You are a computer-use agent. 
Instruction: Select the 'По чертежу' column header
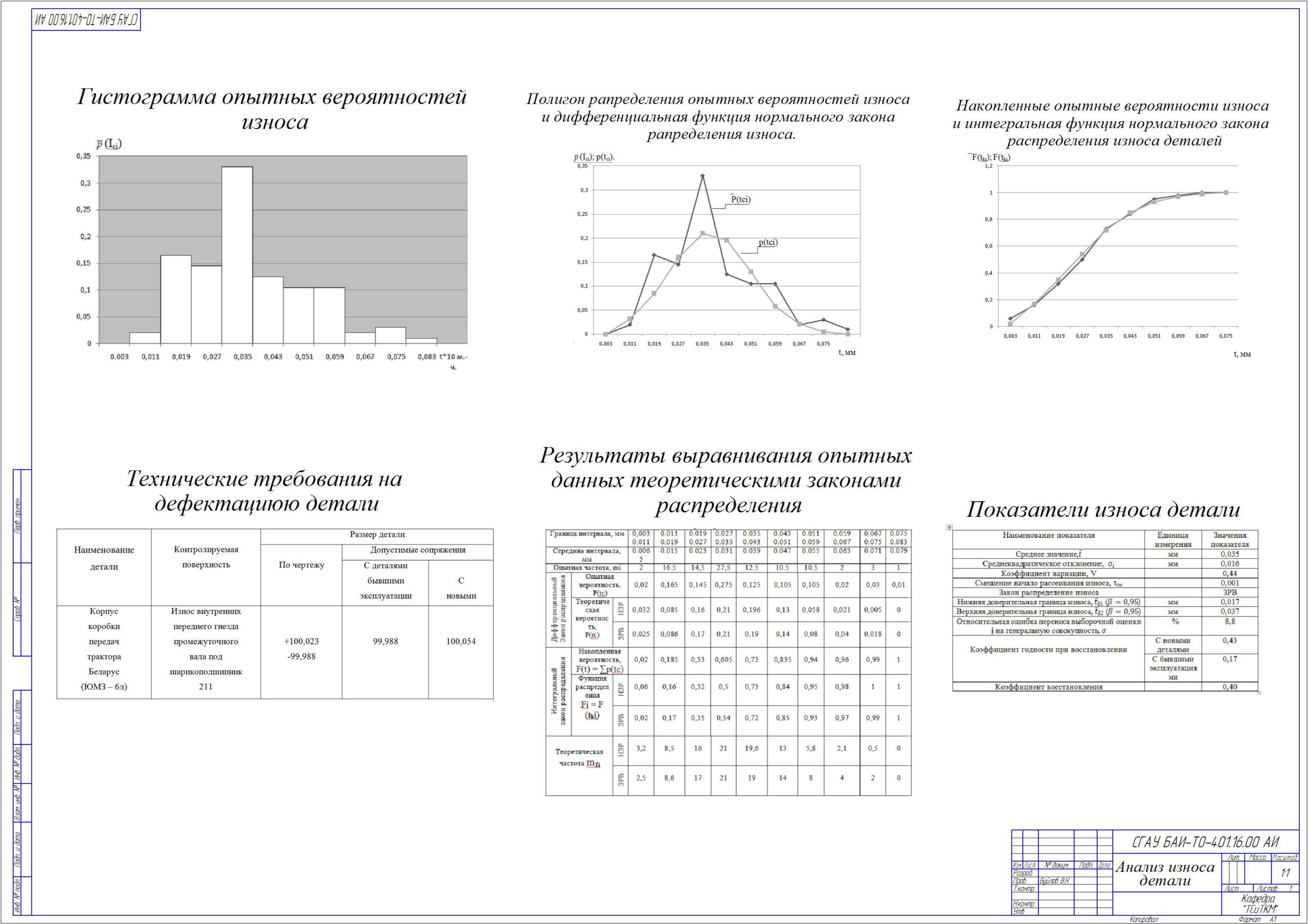click(301, 575)
